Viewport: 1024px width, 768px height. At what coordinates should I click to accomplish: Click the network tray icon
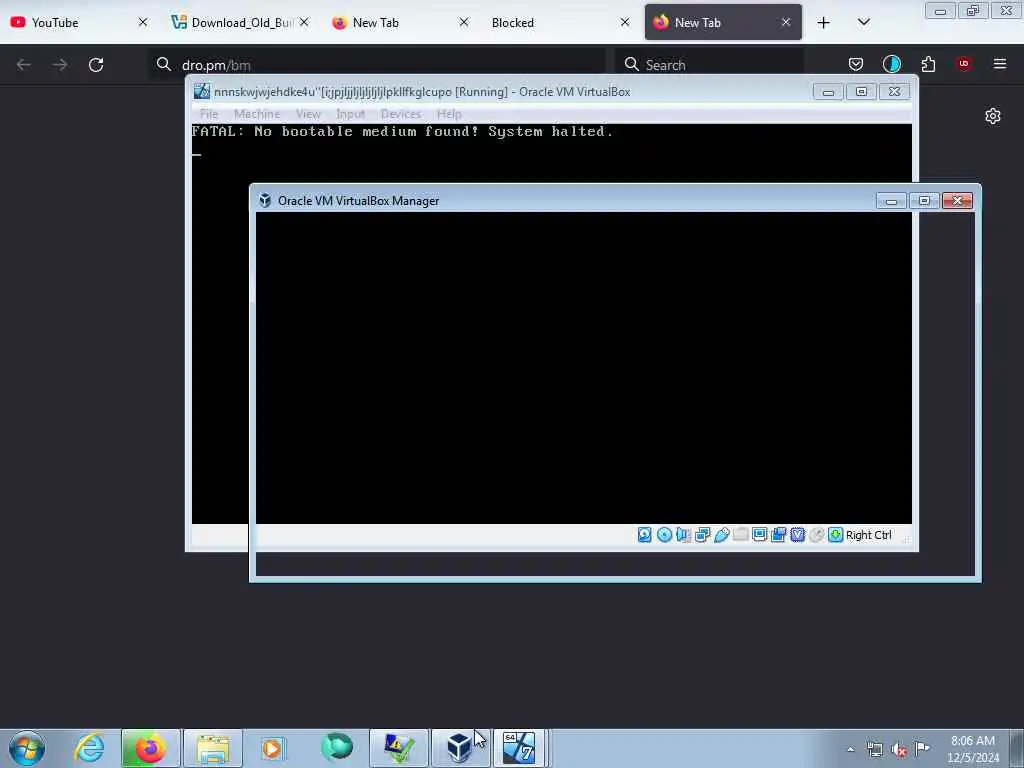874,749
